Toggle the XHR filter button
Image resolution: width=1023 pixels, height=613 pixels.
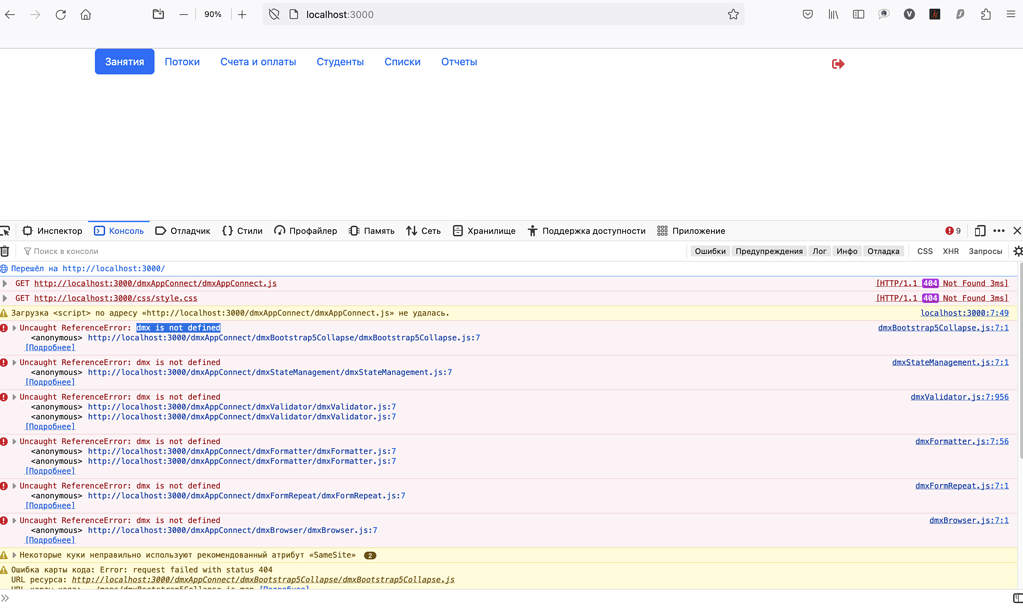pos(950,252)
